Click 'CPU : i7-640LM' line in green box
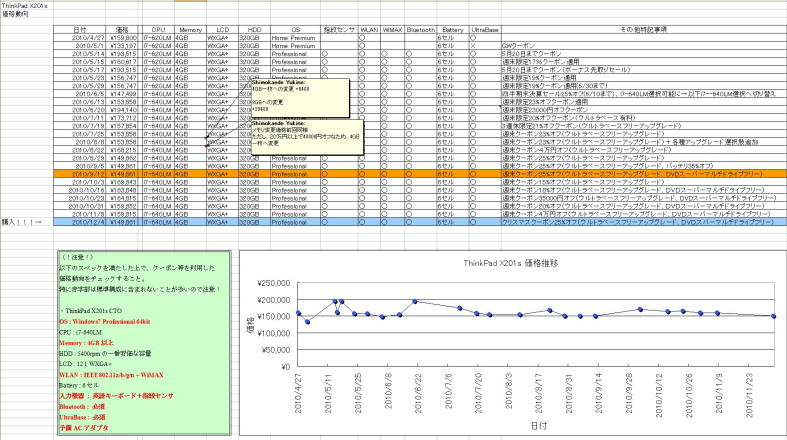787x440 pixels. pos(80,332)
